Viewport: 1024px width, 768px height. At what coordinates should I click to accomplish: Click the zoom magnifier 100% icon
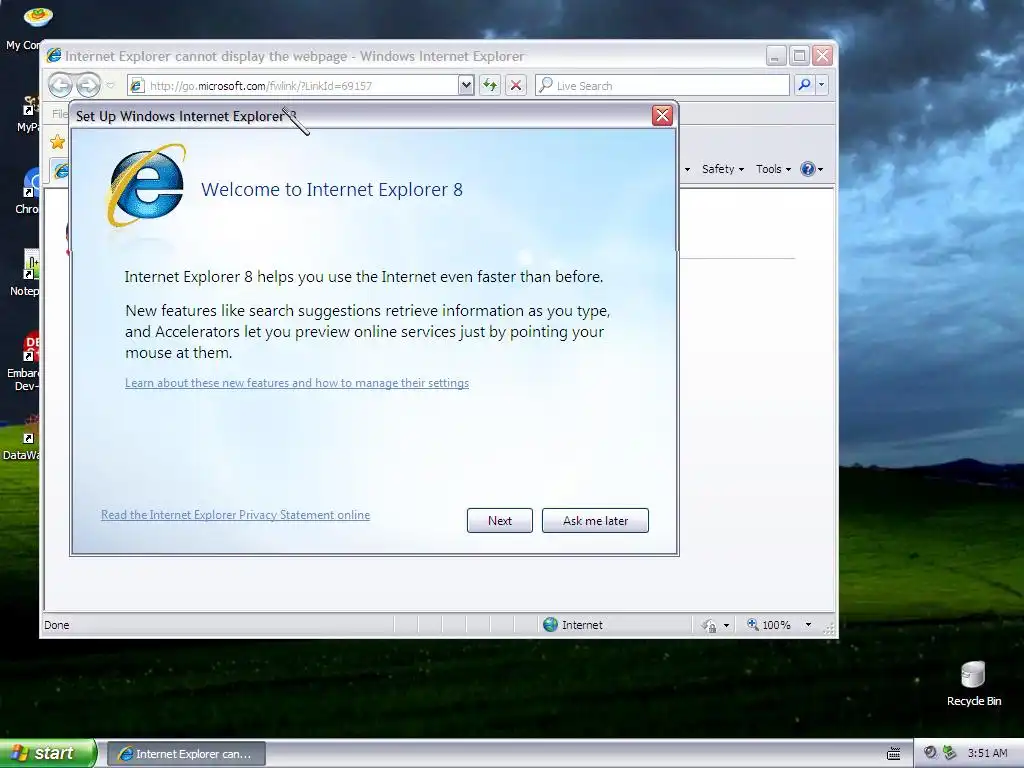pos(752,624)
